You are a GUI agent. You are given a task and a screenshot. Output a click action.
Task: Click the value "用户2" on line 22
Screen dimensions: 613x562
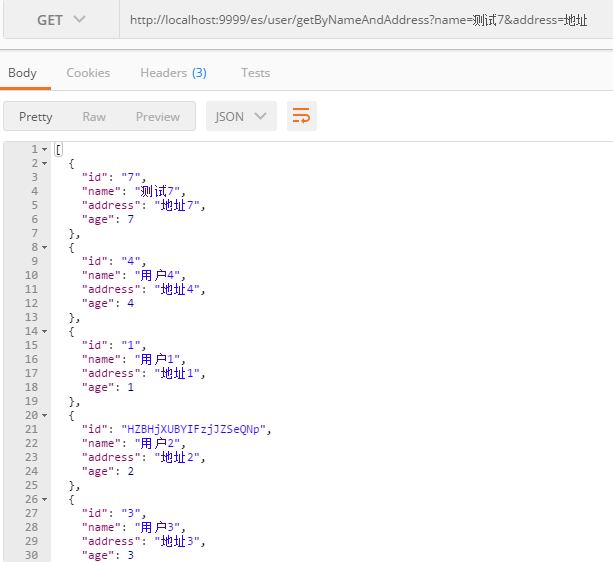pos(157,443)
